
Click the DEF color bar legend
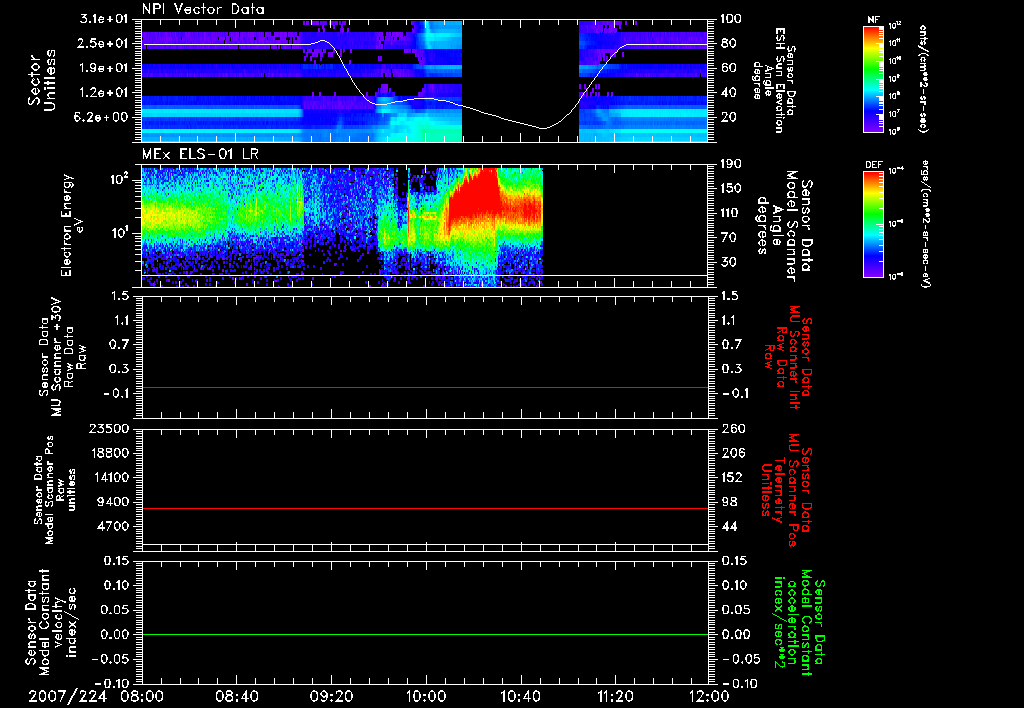point(874,224)
